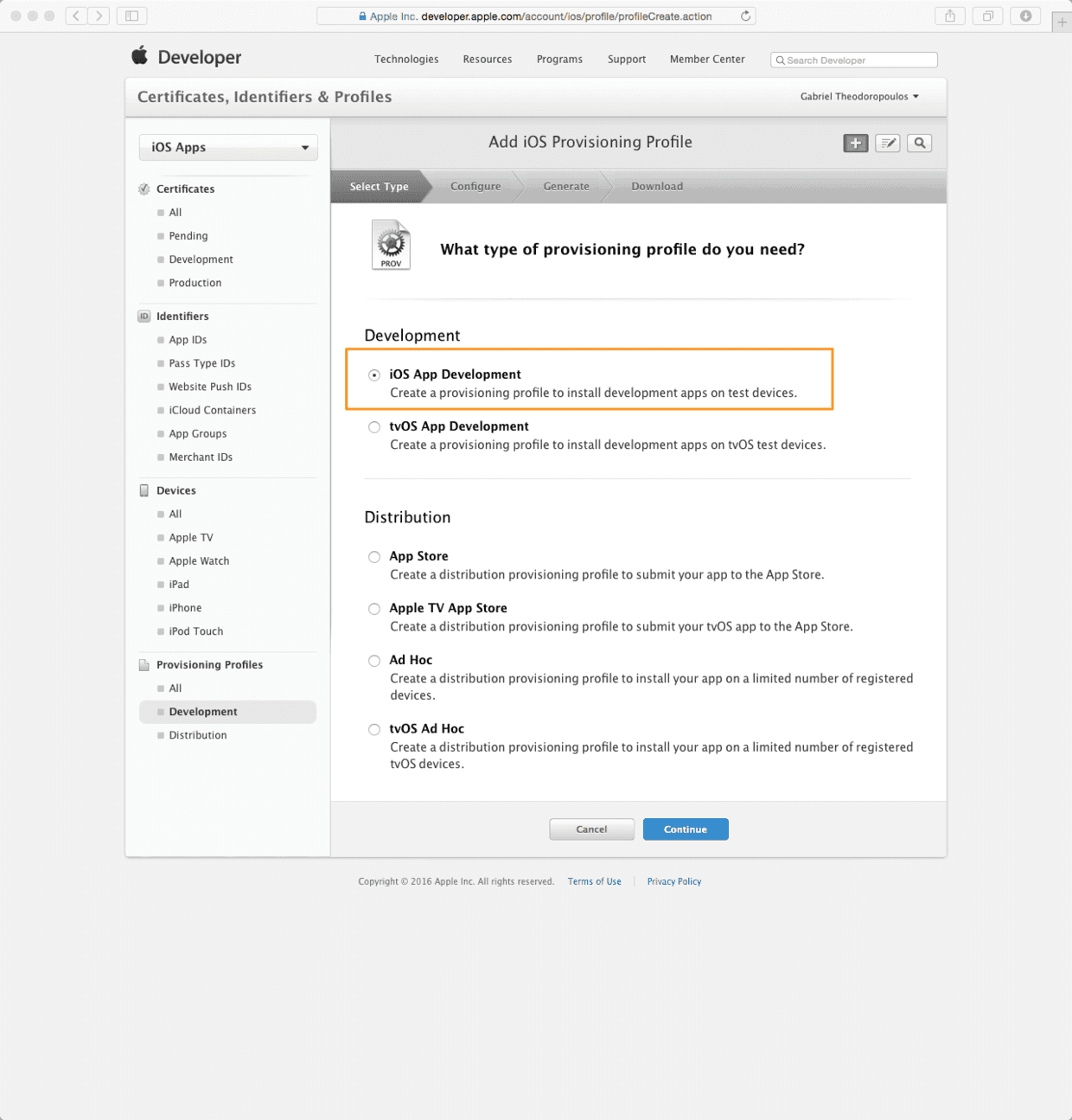Click the Provisioning Profiles section icon
1072x1120 pixels.
coord(144,665)
